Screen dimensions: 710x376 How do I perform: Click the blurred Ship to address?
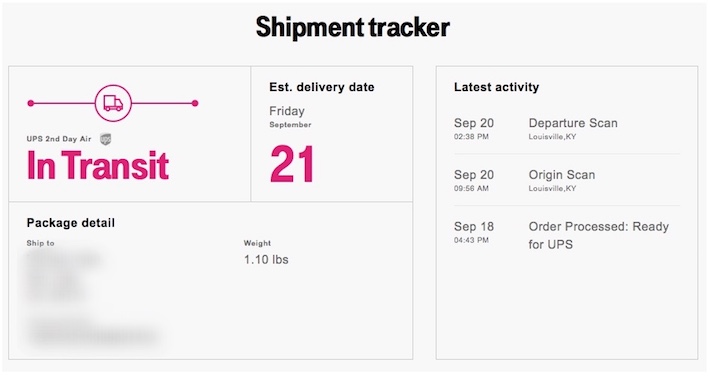[x=91, y=298]
